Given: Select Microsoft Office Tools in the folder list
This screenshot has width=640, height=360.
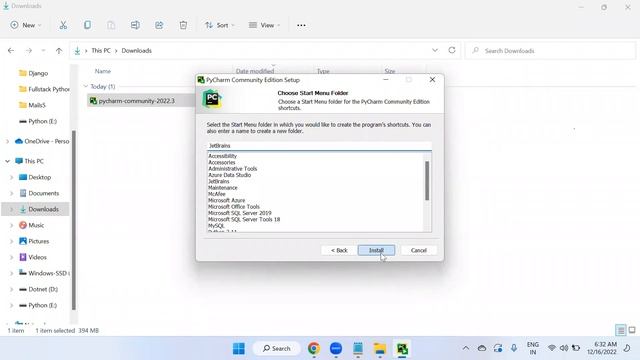Looking at the screenshot, I should click(x=234, y=207).
